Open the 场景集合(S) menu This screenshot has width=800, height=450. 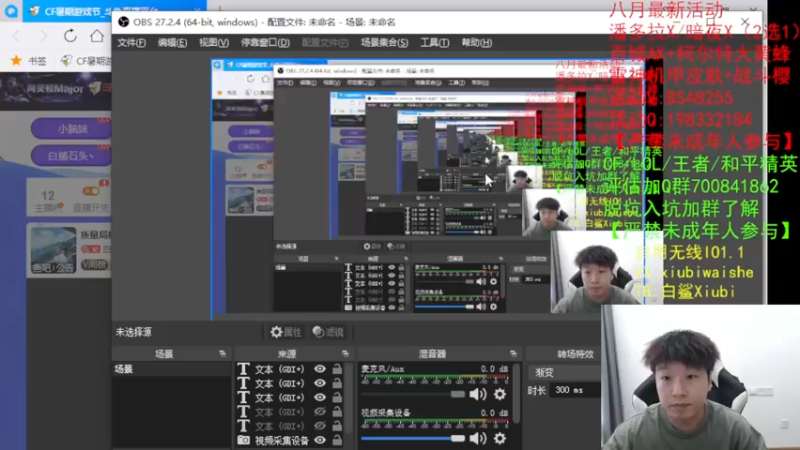tap(385, 43)
